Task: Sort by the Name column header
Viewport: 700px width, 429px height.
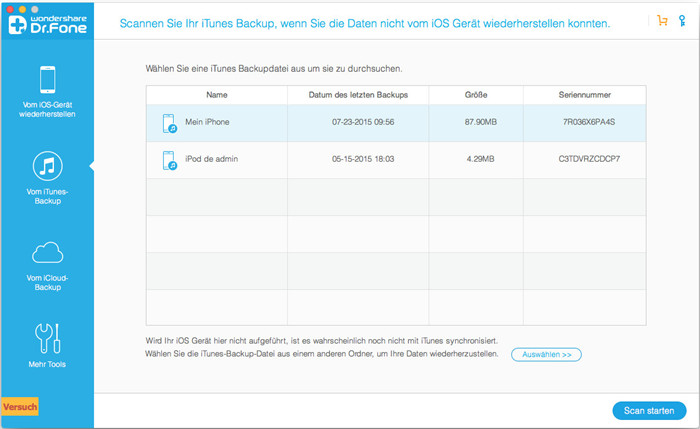Action: [x=217, y=95]
